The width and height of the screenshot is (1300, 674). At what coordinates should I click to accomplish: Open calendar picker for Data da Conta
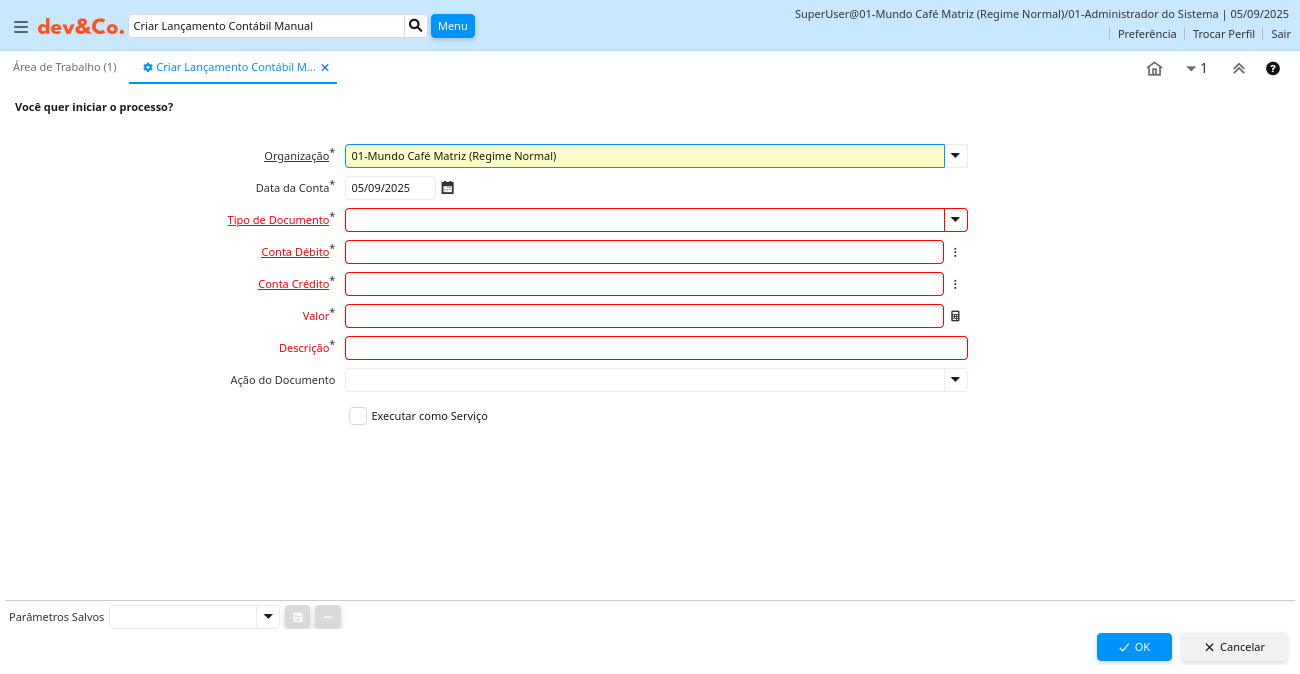point(448,188)
